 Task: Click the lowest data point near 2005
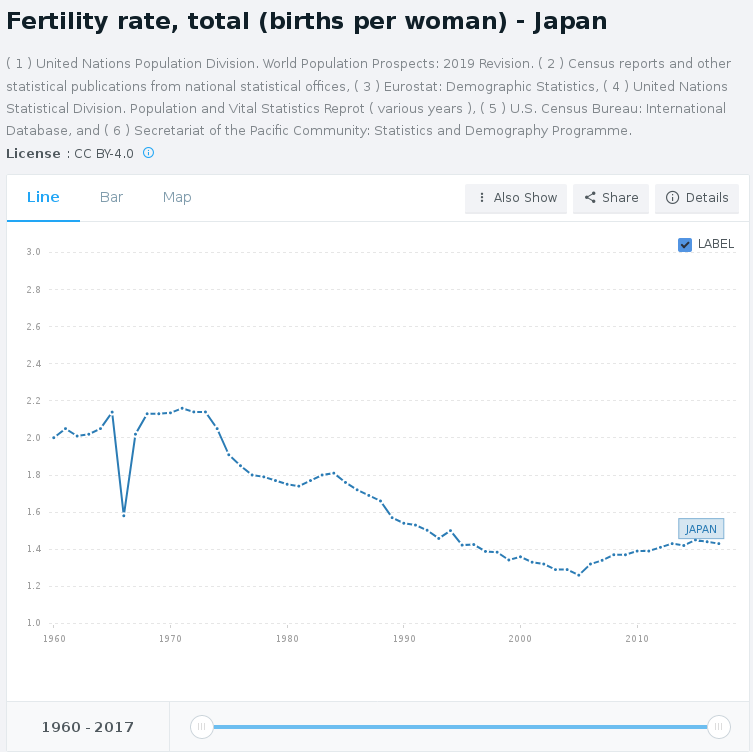[578, 575]
